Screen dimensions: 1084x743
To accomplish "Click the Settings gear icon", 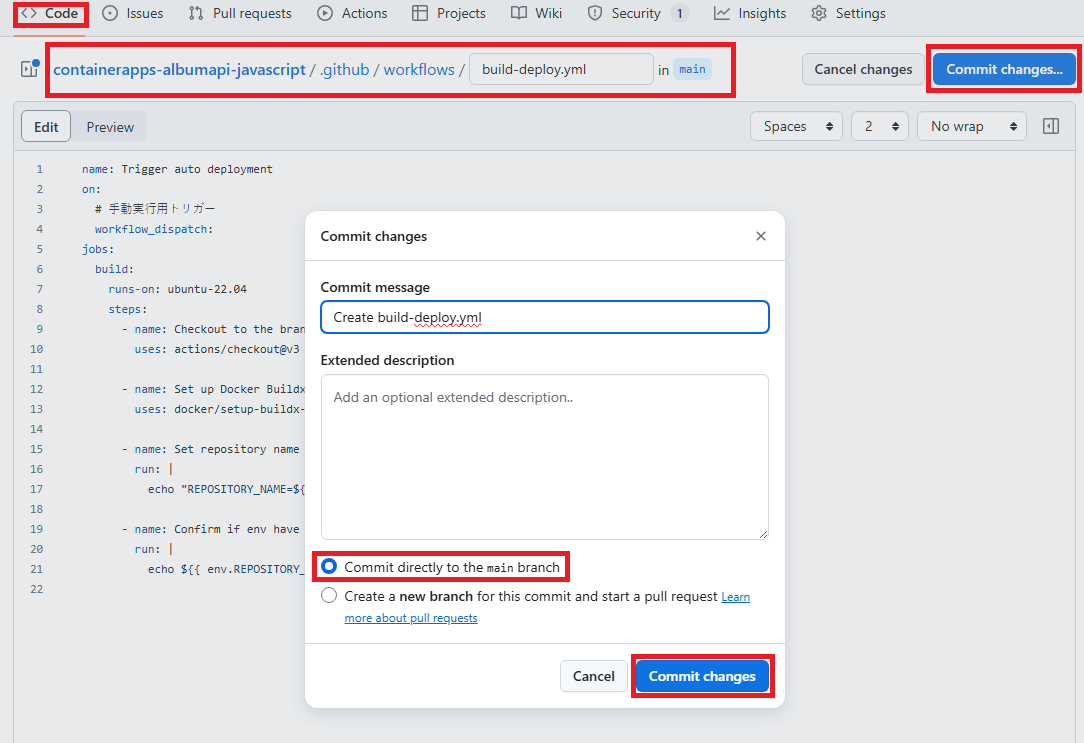I will tap(819, 13).
